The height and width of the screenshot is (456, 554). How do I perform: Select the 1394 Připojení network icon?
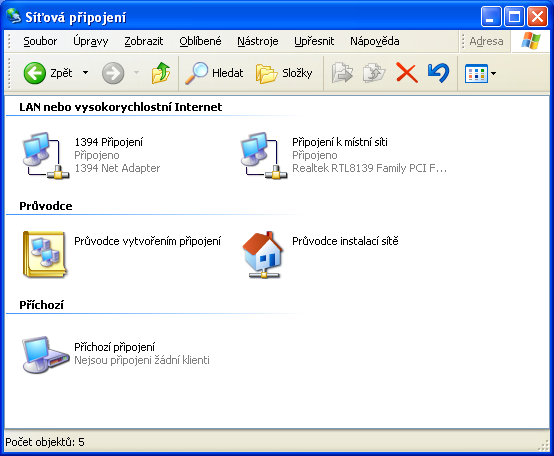click(x=46, y=155)
